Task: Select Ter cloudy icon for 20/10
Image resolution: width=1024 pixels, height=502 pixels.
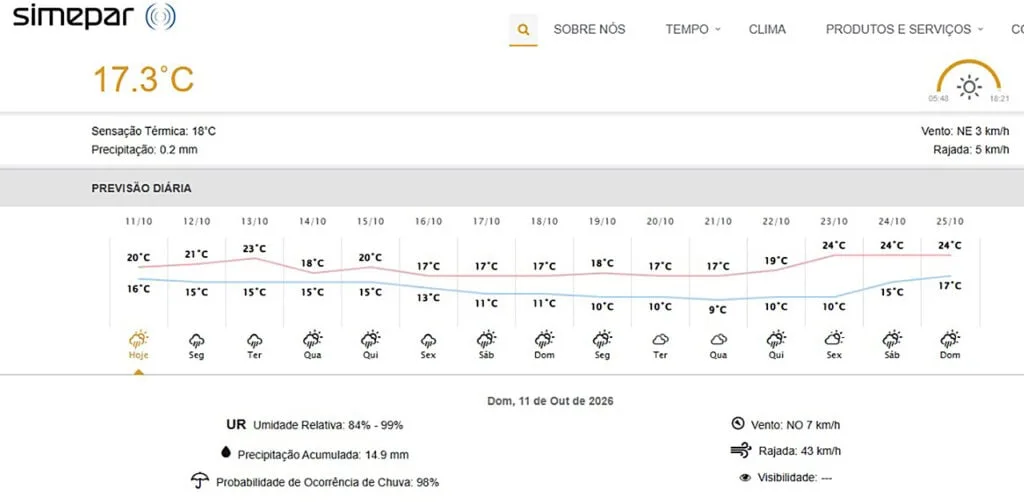Action: pyautogui.click(x=660, y=339)
